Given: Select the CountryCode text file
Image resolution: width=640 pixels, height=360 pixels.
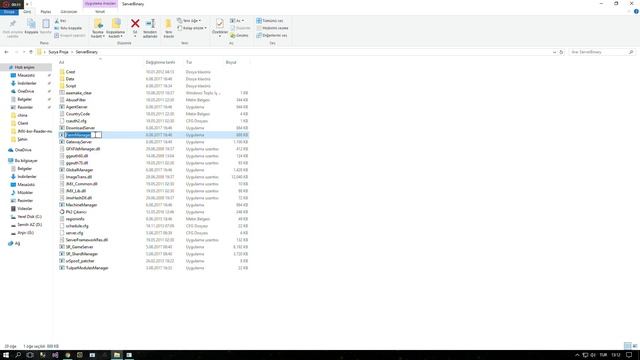Looking at the screenshot, I should click(78, 114).
